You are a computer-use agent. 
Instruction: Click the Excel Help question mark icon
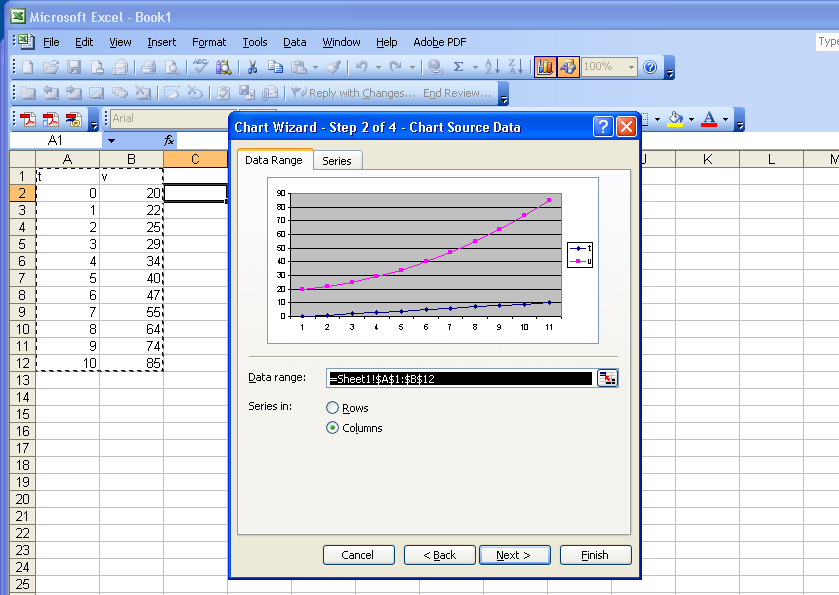[x=650, y=67]
